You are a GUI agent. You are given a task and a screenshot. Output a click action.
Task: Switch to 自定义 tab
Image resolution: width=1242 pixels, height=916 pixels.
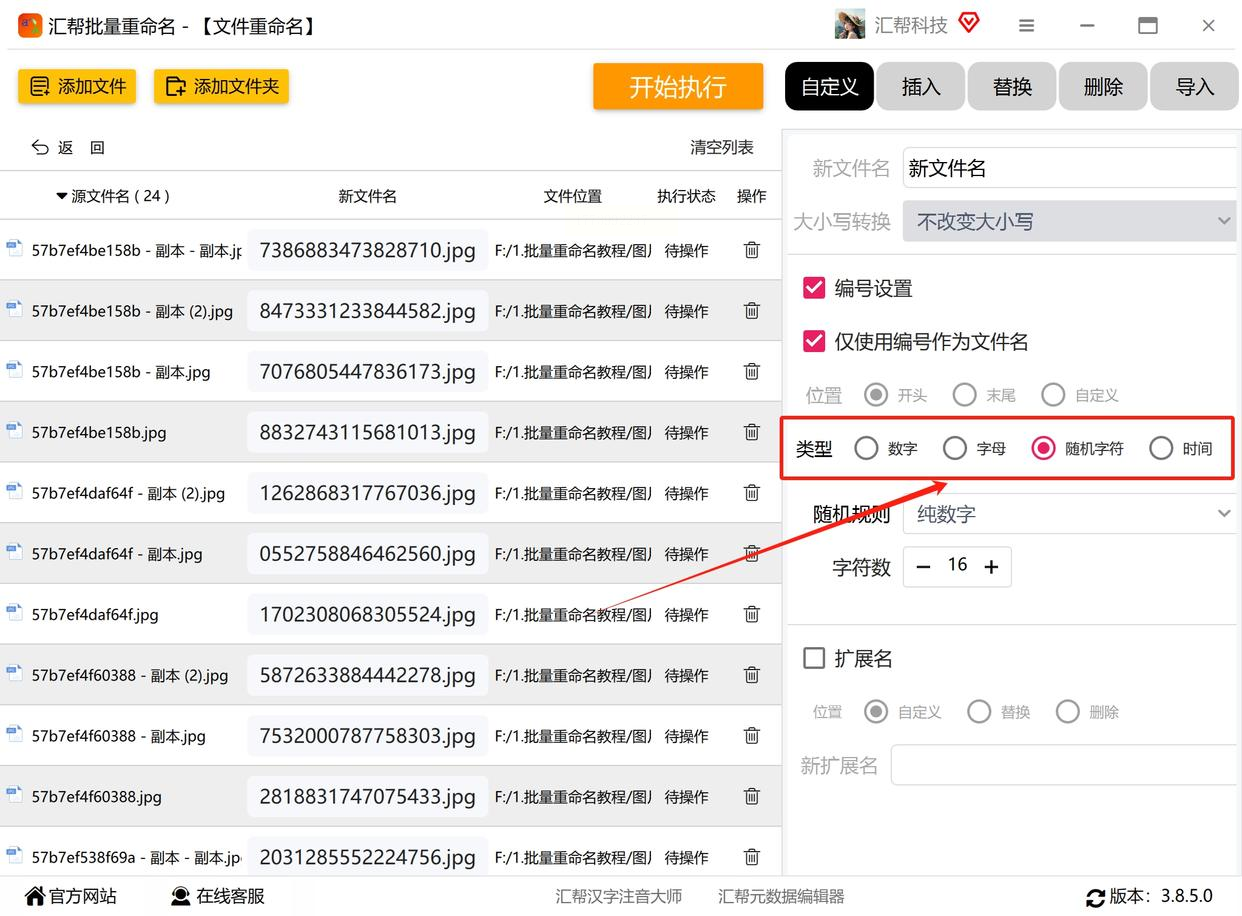pos(830,87)
